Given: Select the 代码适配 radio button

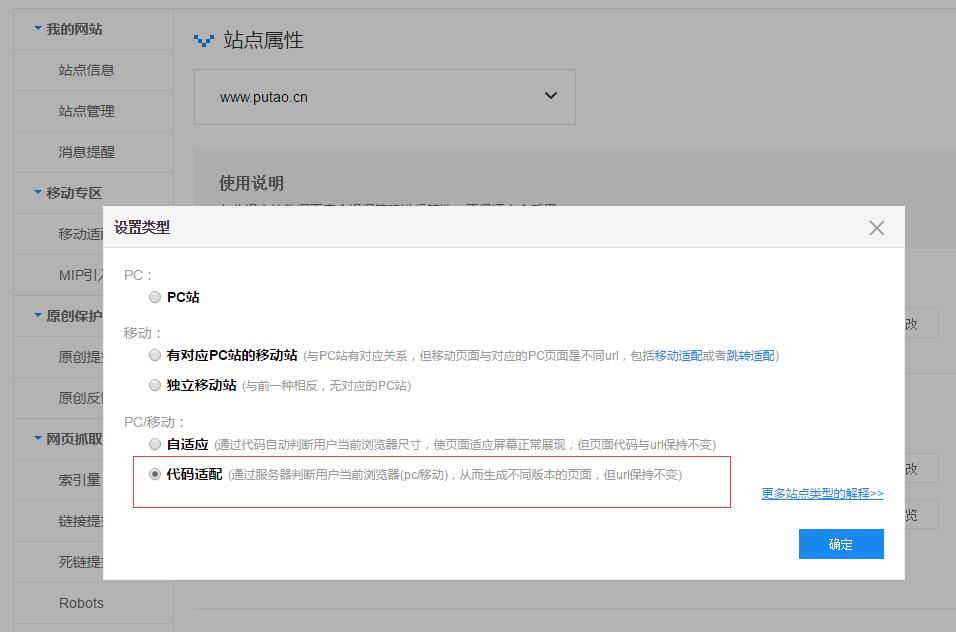Looking at the screenshot, I should (155, 475).
